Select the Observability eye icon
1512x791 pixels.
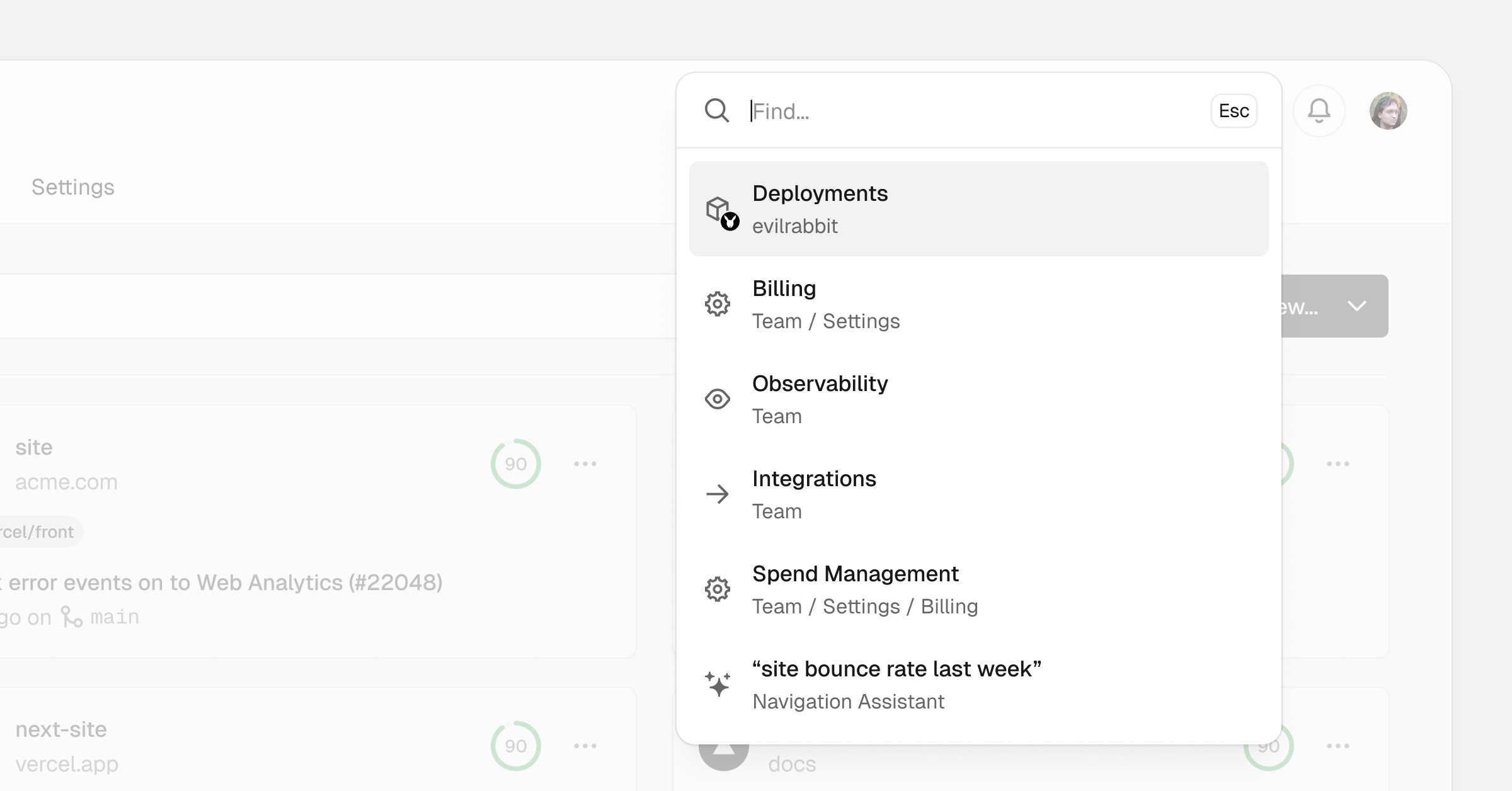(718, 399)
